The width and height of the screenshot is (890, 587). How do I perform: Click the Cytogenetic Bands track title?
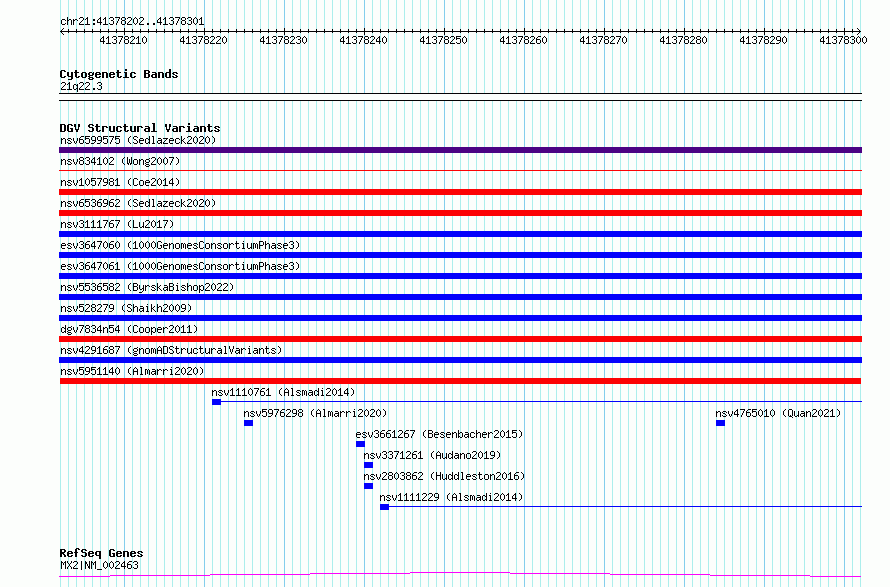pyautogui.click(x=119, y=74)
